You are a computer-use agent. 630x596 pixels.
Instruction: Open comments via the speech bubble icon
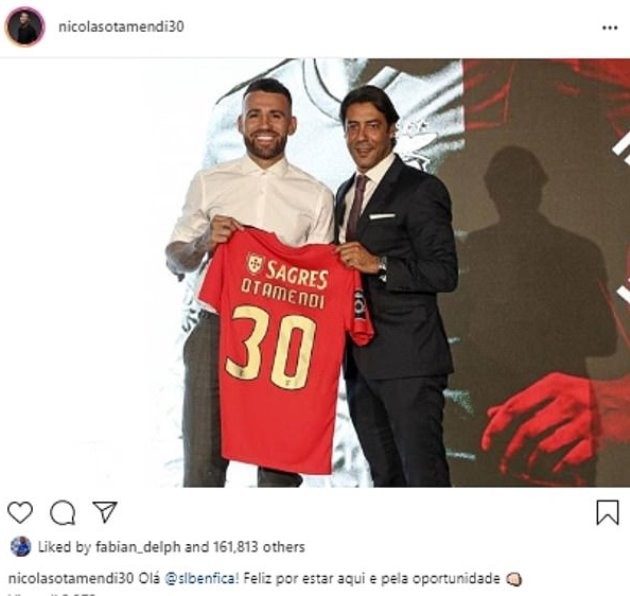coord(63,512)
